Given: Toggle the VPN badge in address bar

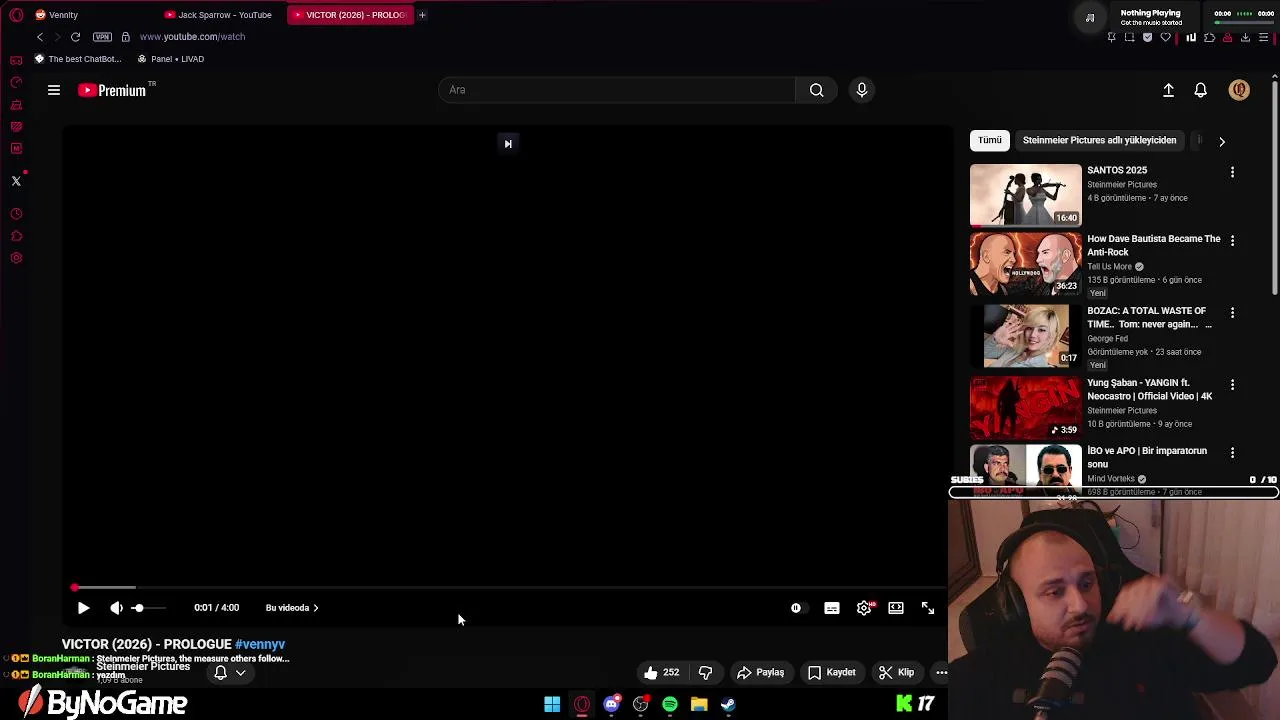Looking at the screenshot, I should (102, 37).
